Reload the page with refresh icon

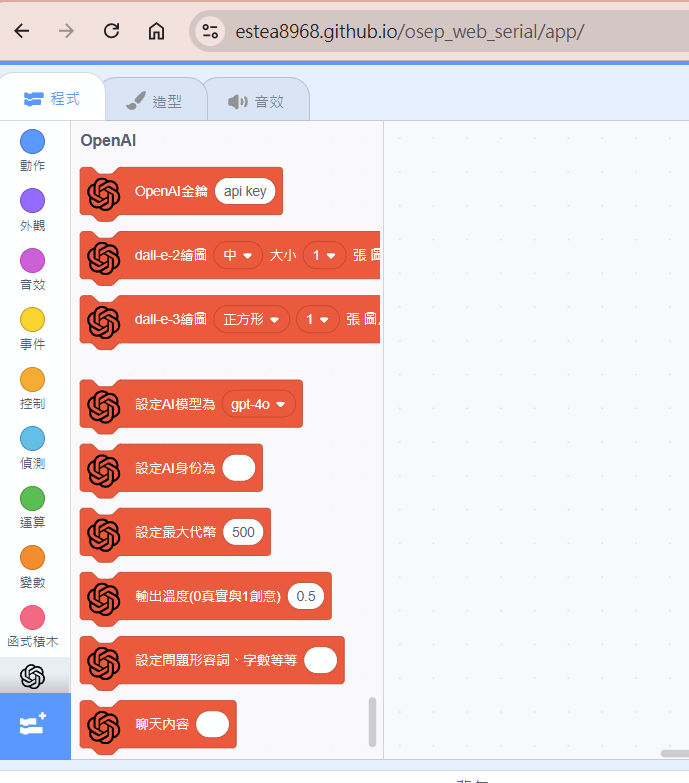coord(111,31)
